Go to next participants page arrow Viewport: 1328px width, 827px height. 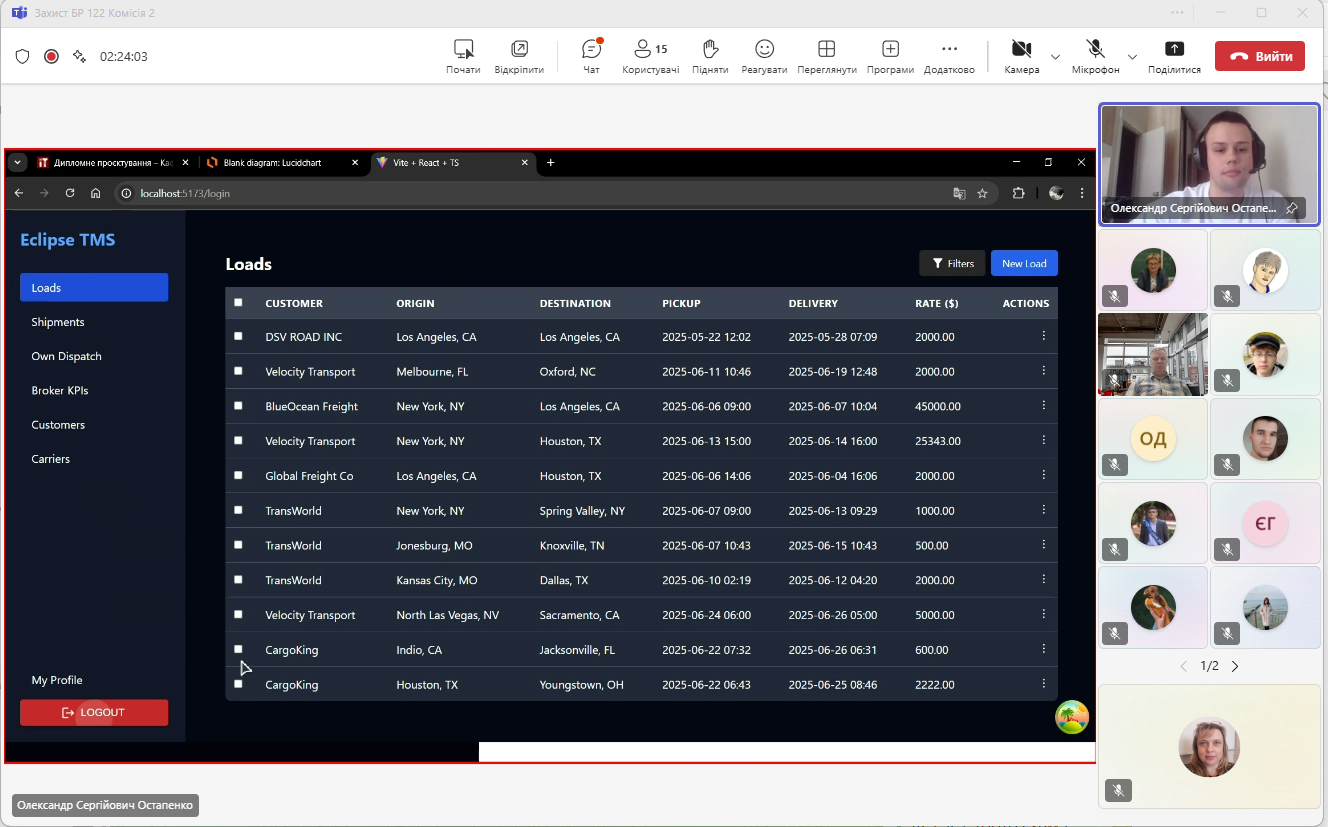tap(1235, 666)
